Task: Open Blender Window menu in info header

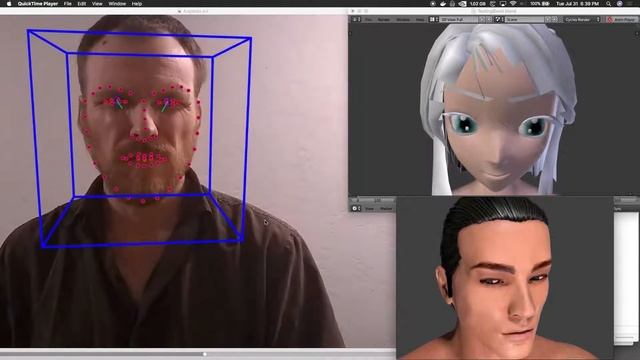Action: (403, 20)
